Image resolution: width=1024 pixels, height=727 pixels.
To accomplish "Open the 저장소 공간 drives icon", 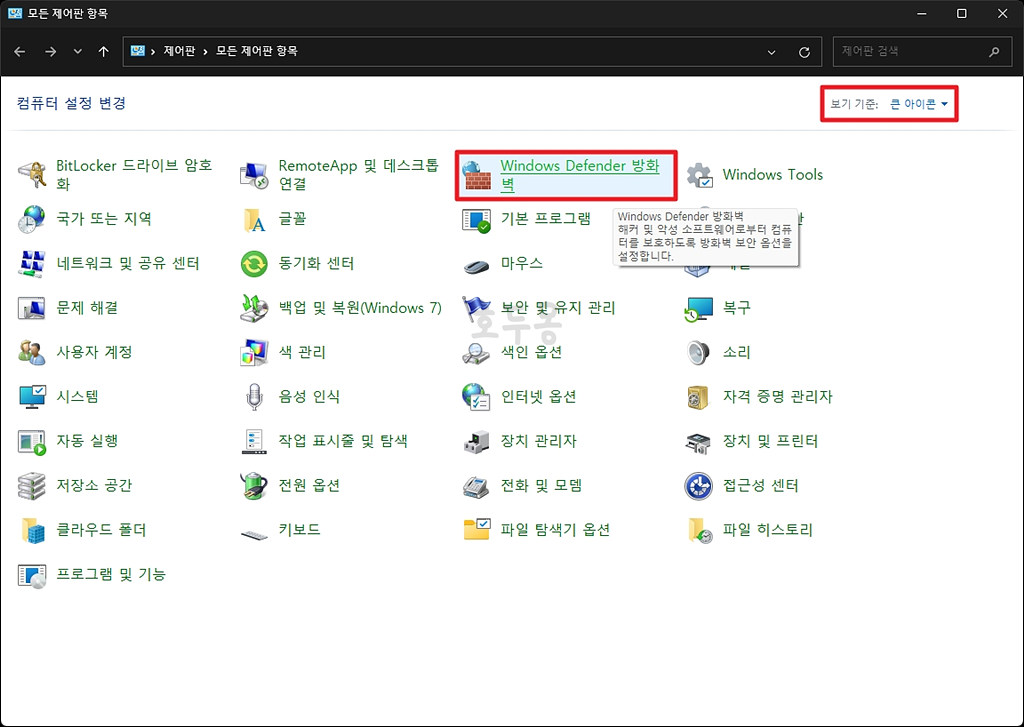I will [x=31, y=485].
